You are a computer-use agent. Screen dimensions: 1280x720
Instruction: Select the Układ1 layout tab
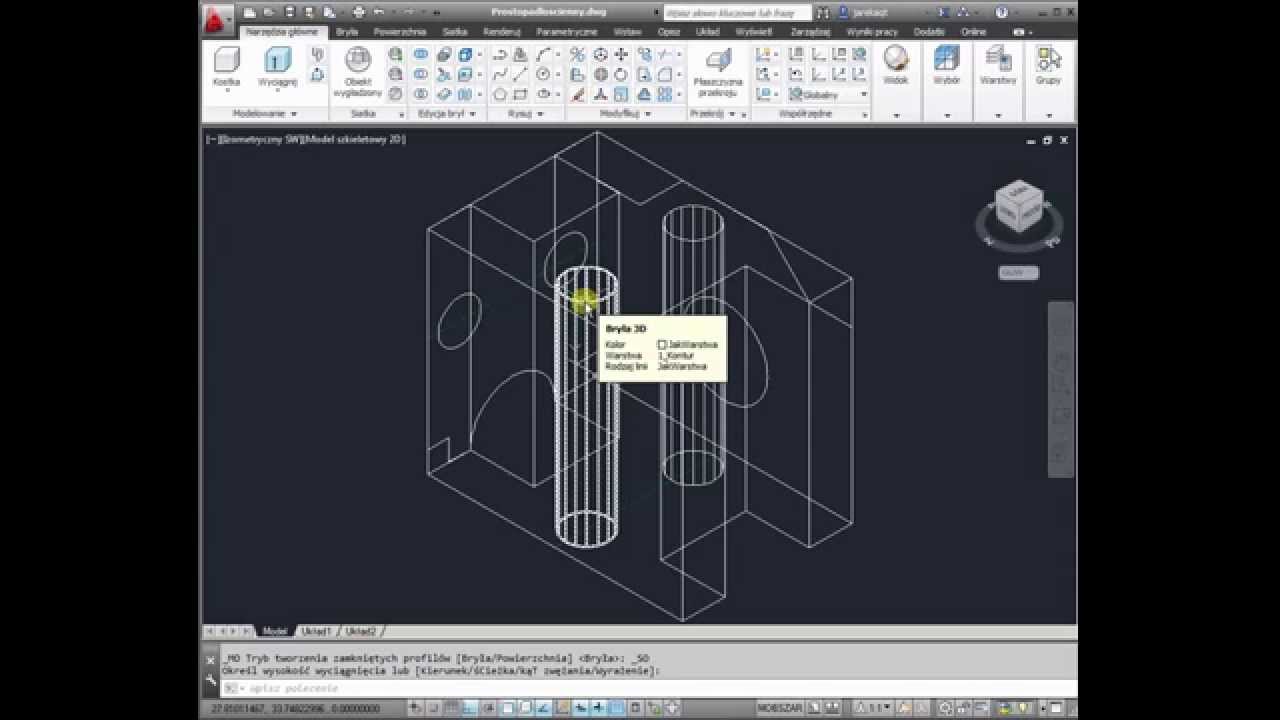316,632
